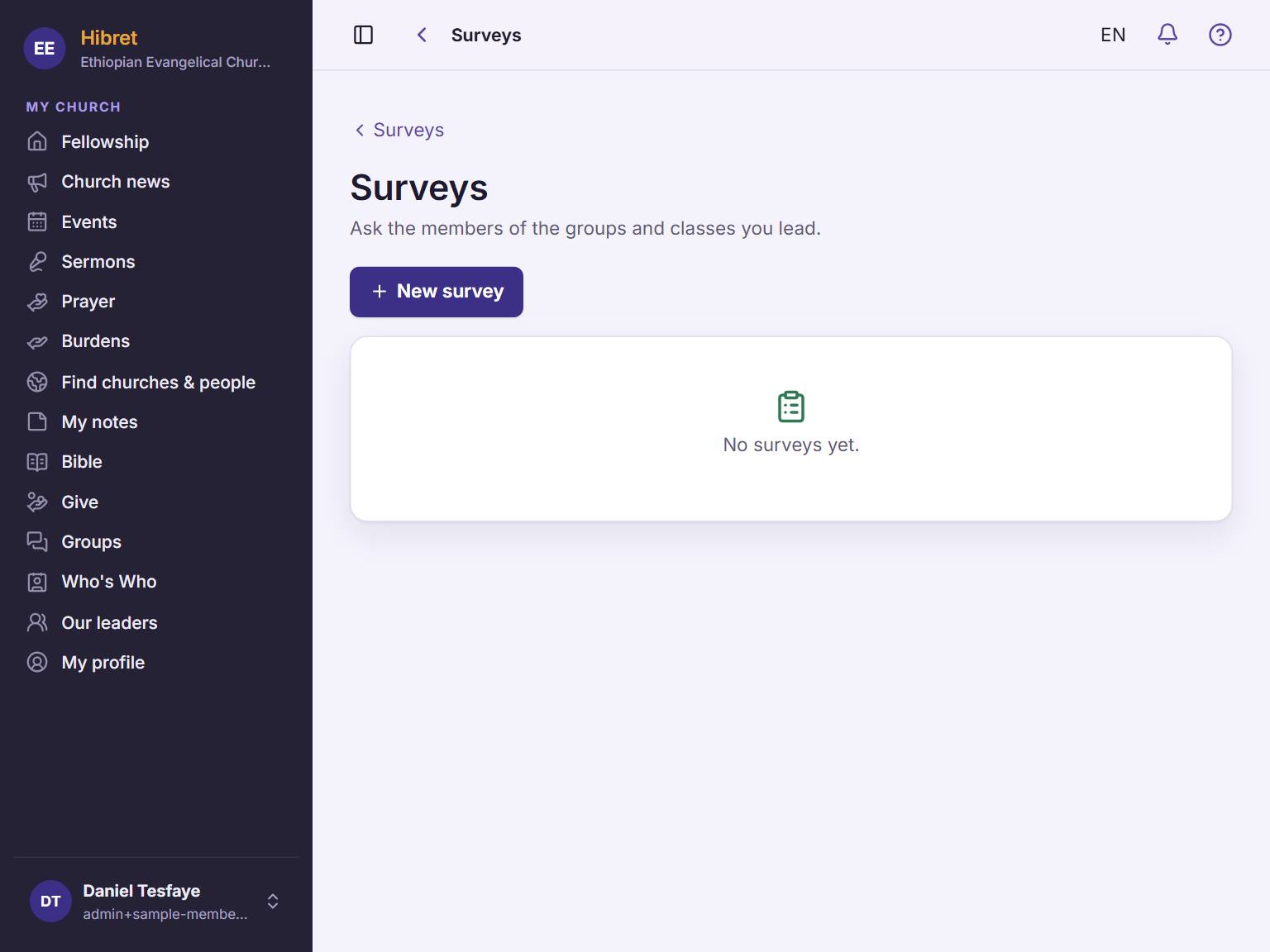Click the back arrow in header
Screen dimensions: 1270x952
pyautogui.click(x=422, y=35)
